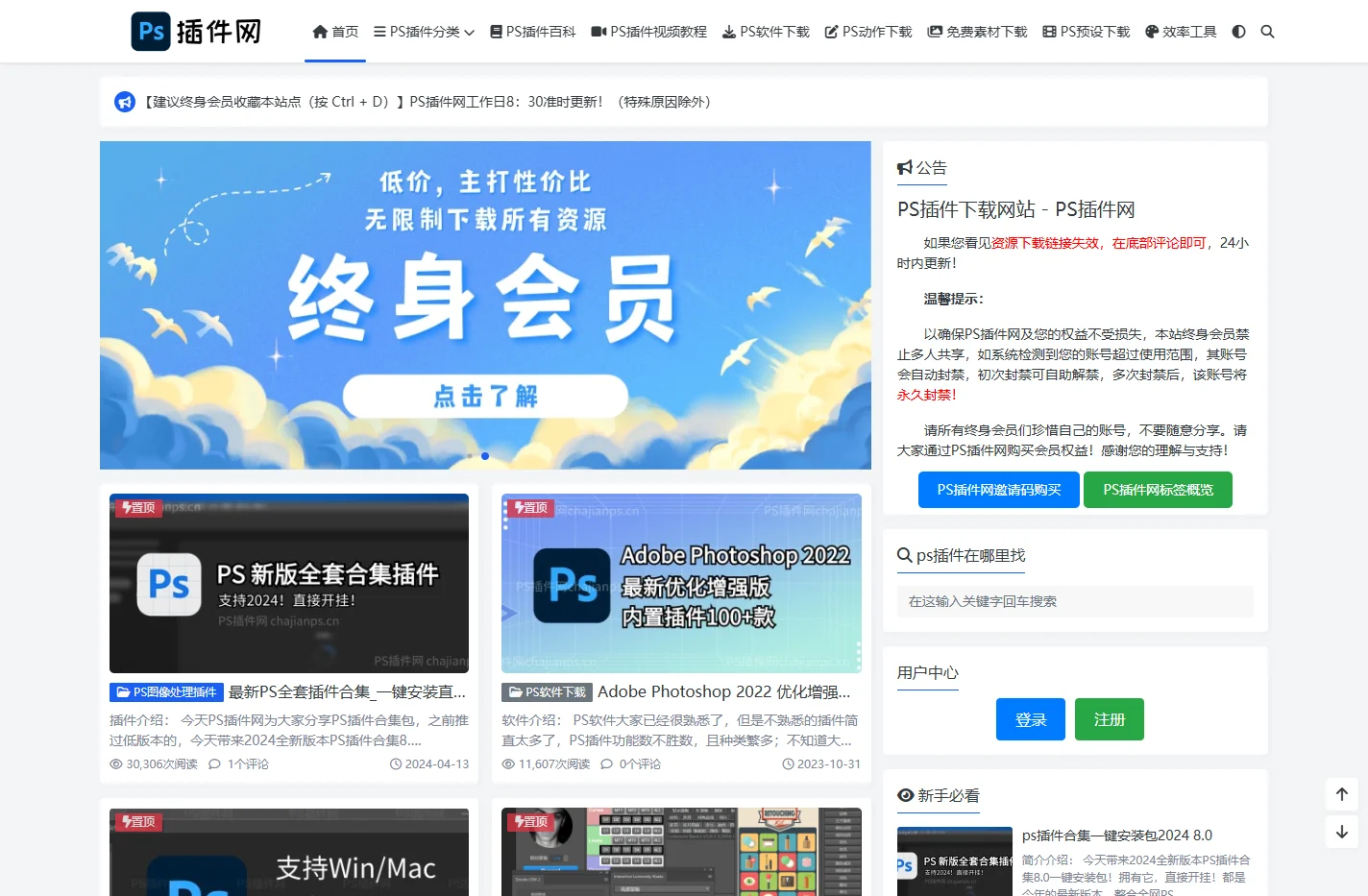The image size is (1368, 896).
Task: Click 11,607次阅读 eye view count
Action: coord(546,764)
